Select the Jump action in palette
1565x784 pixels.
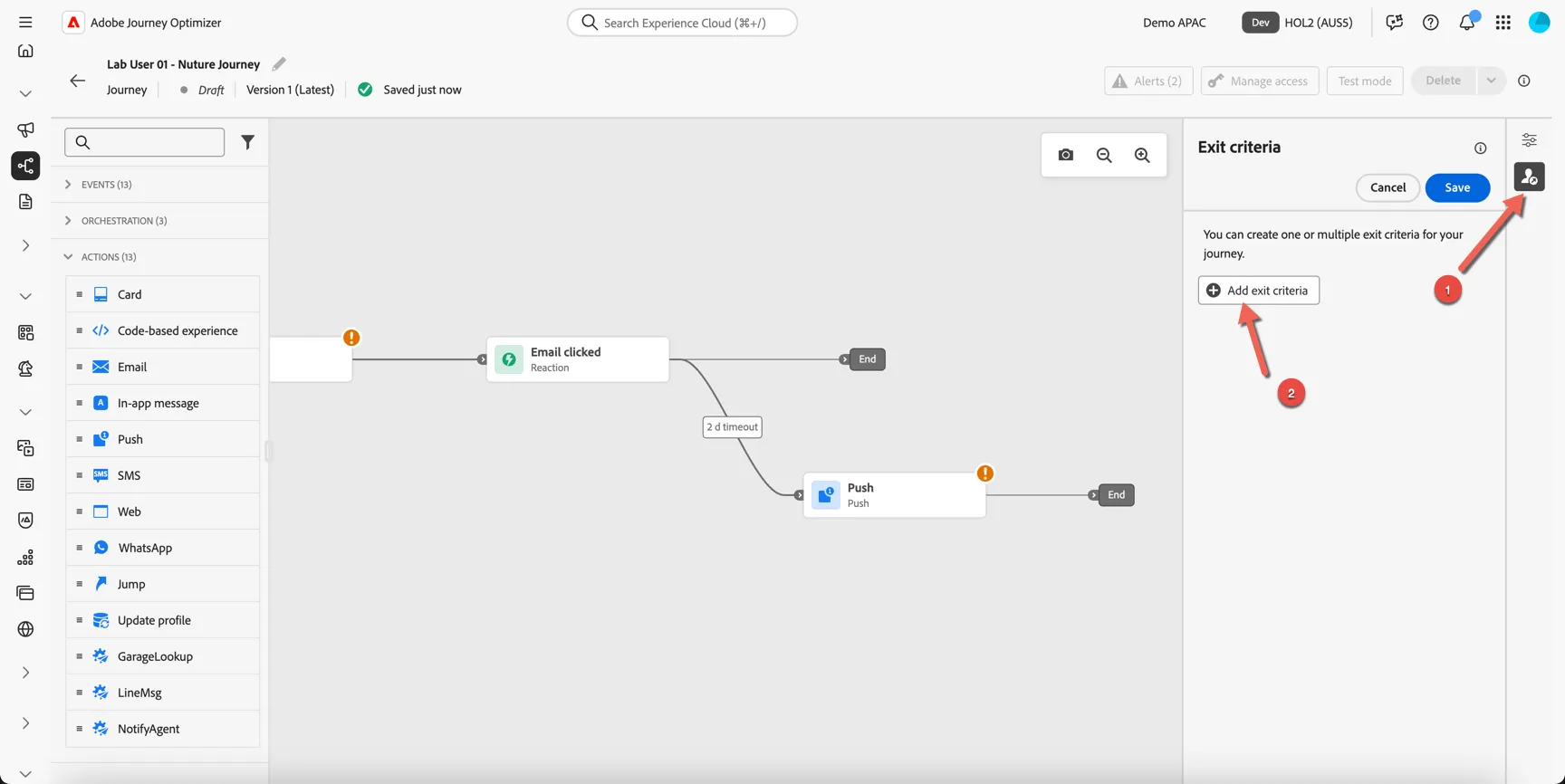coord(163,584)
